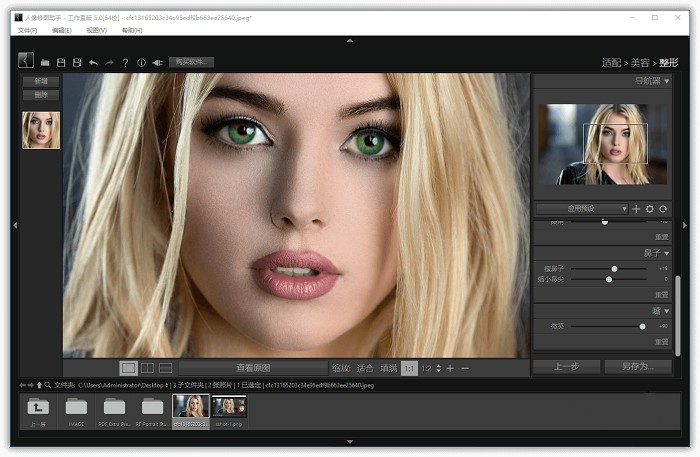
Task: Open the 视图(V) menu
Action: coord(96,30)
